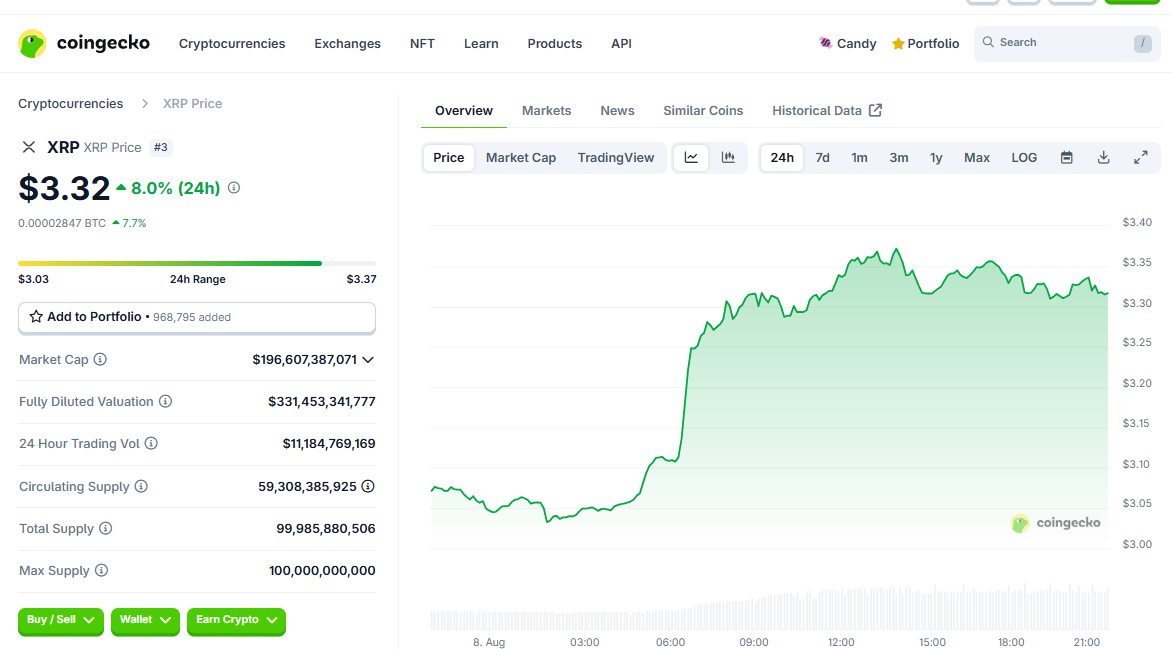Switch to the Similar Coins tab

pos(703,111)
